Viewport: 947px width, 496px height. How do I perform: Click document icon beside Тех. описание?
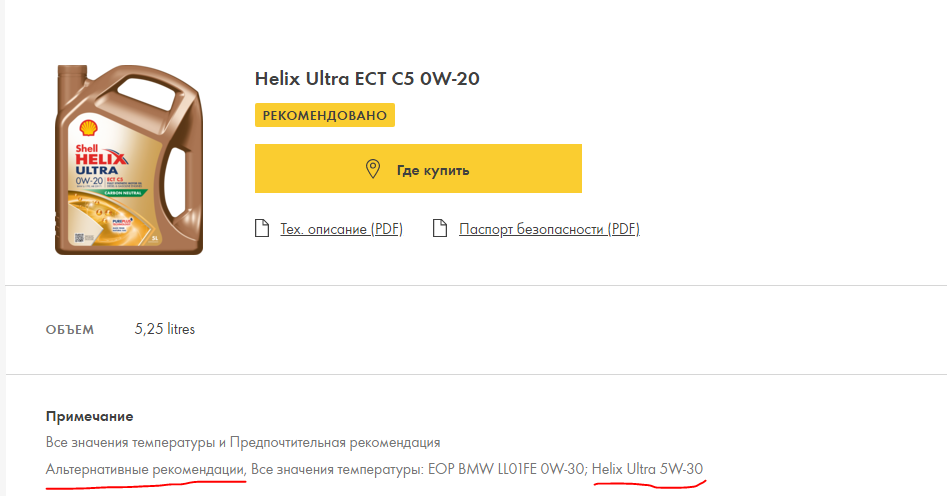[x=262, y=228]
